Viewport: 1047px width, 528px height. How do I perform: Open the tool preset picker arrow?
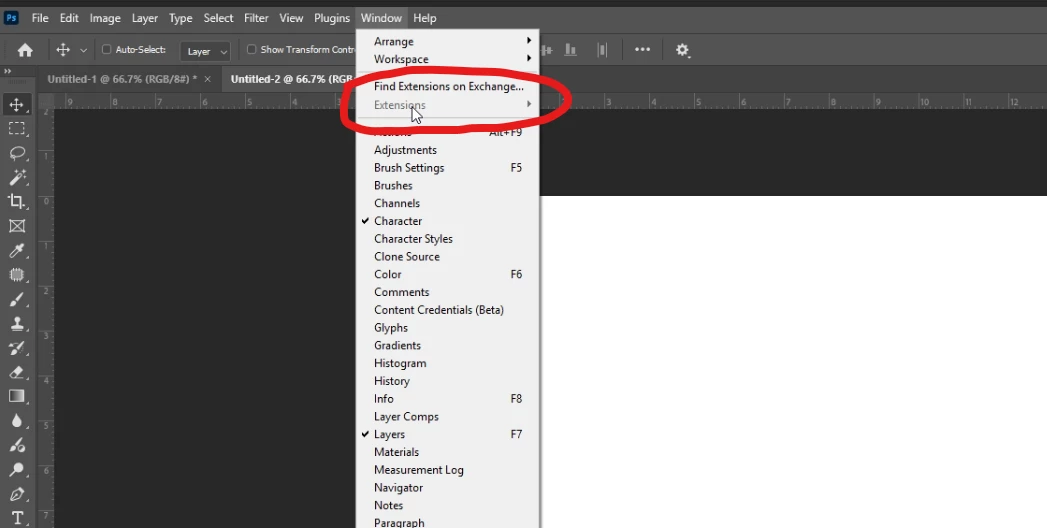tap(83, 50)
